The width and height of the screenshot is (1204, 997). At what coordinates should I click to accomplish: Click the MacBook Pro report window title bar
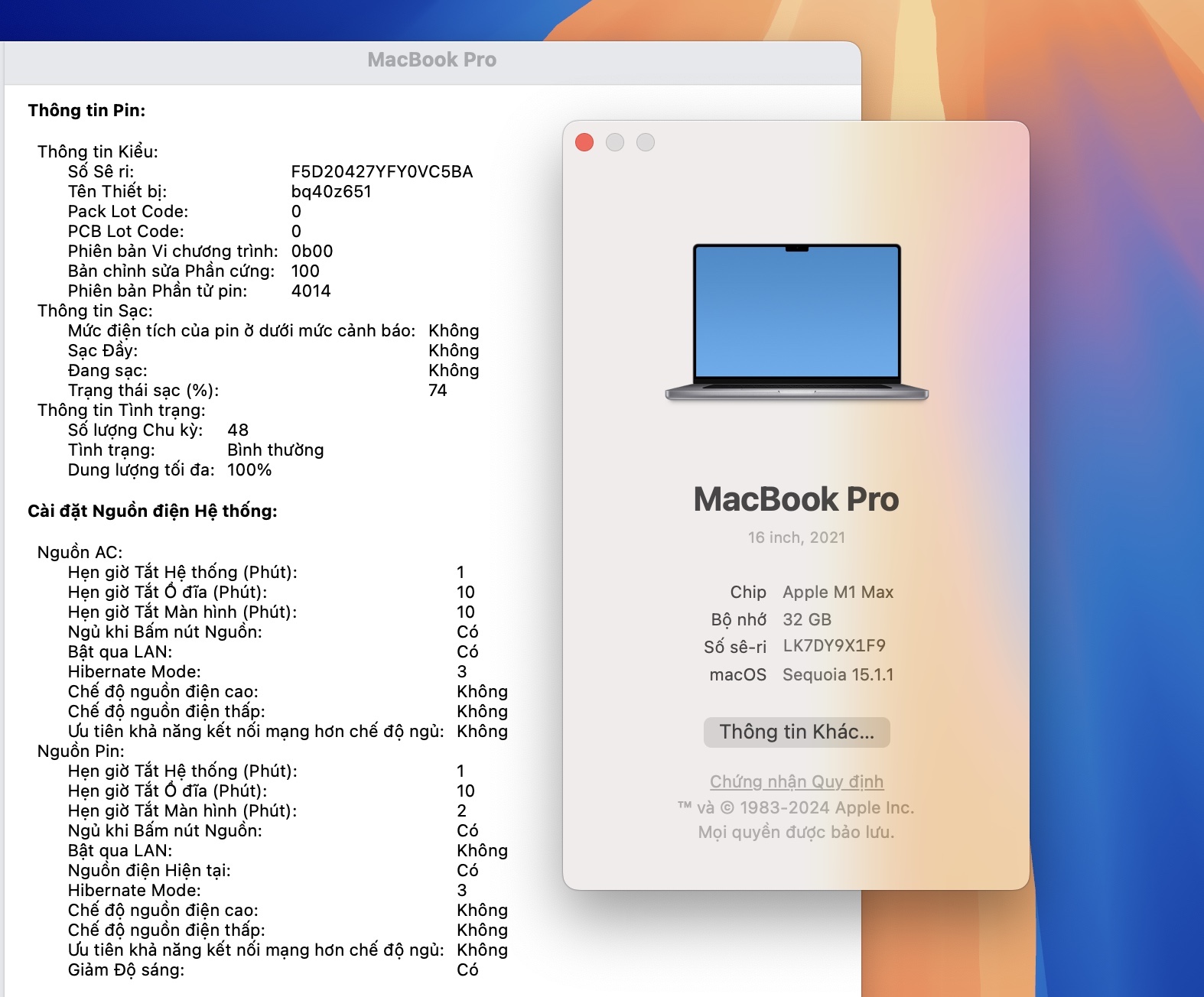pos(431,60)
